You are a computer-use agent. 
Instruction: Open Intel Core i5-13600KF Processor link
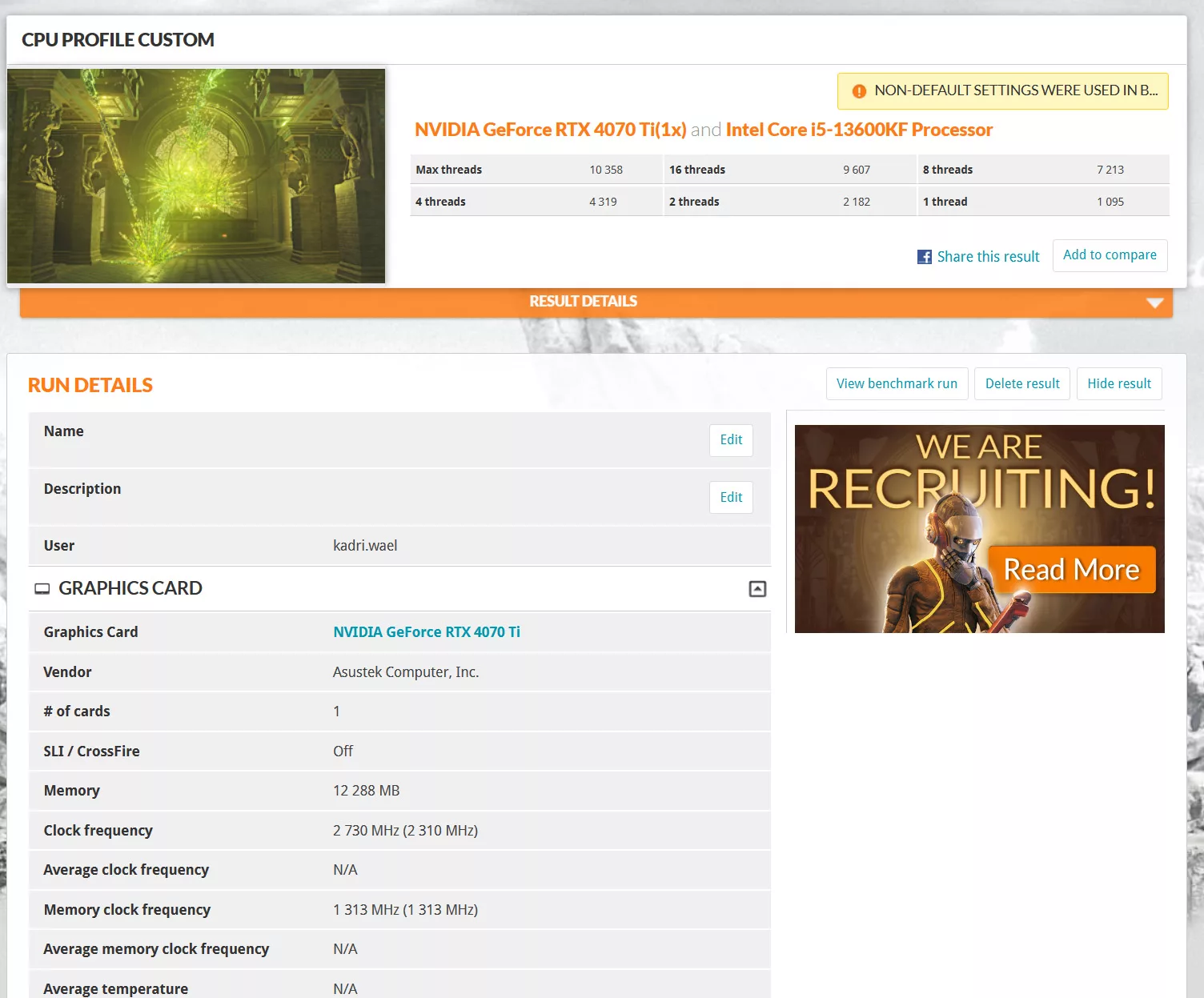tap(859, 130)
